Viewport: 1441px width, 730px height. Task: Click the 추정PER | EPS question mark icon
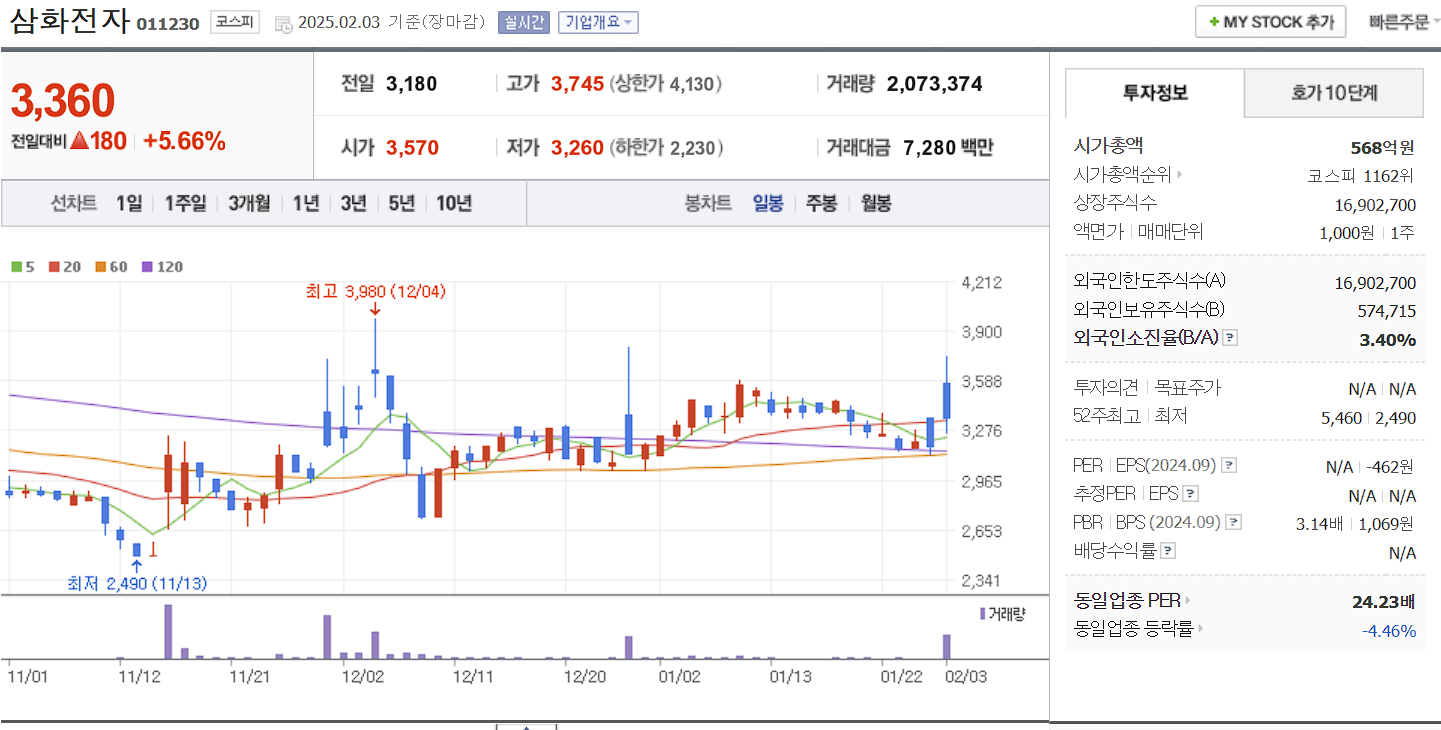(1191, 495)
